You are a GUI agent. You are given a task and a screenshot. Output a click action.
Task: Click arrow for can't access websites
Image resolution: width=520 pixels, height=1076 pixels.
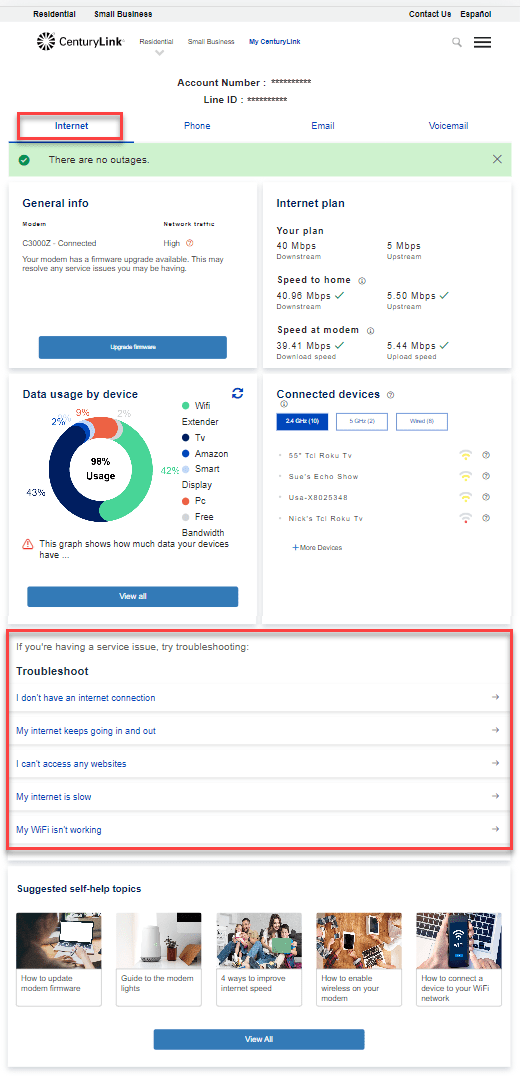(495, 763)
